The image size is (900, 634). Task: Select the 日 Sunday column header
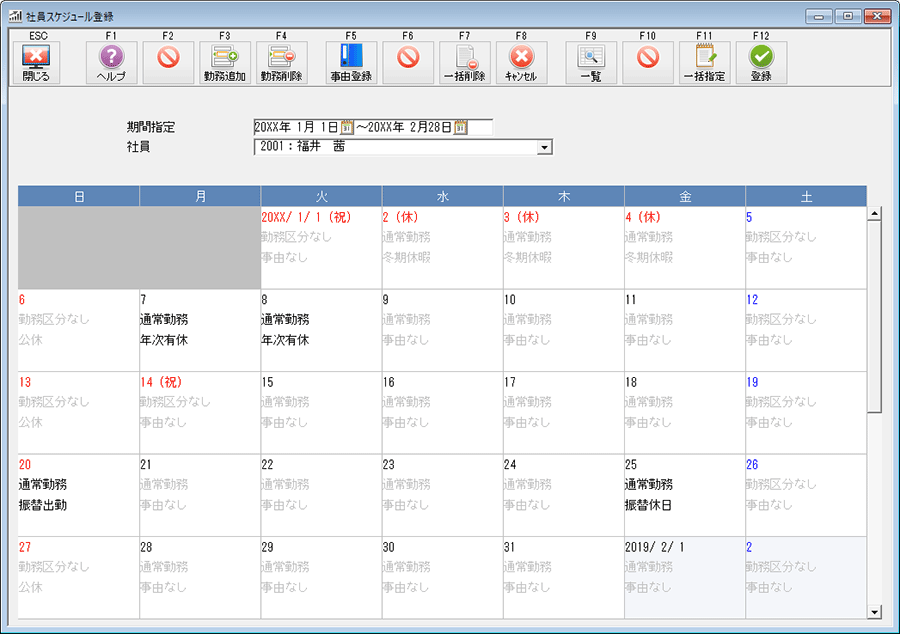pos(79,196)
